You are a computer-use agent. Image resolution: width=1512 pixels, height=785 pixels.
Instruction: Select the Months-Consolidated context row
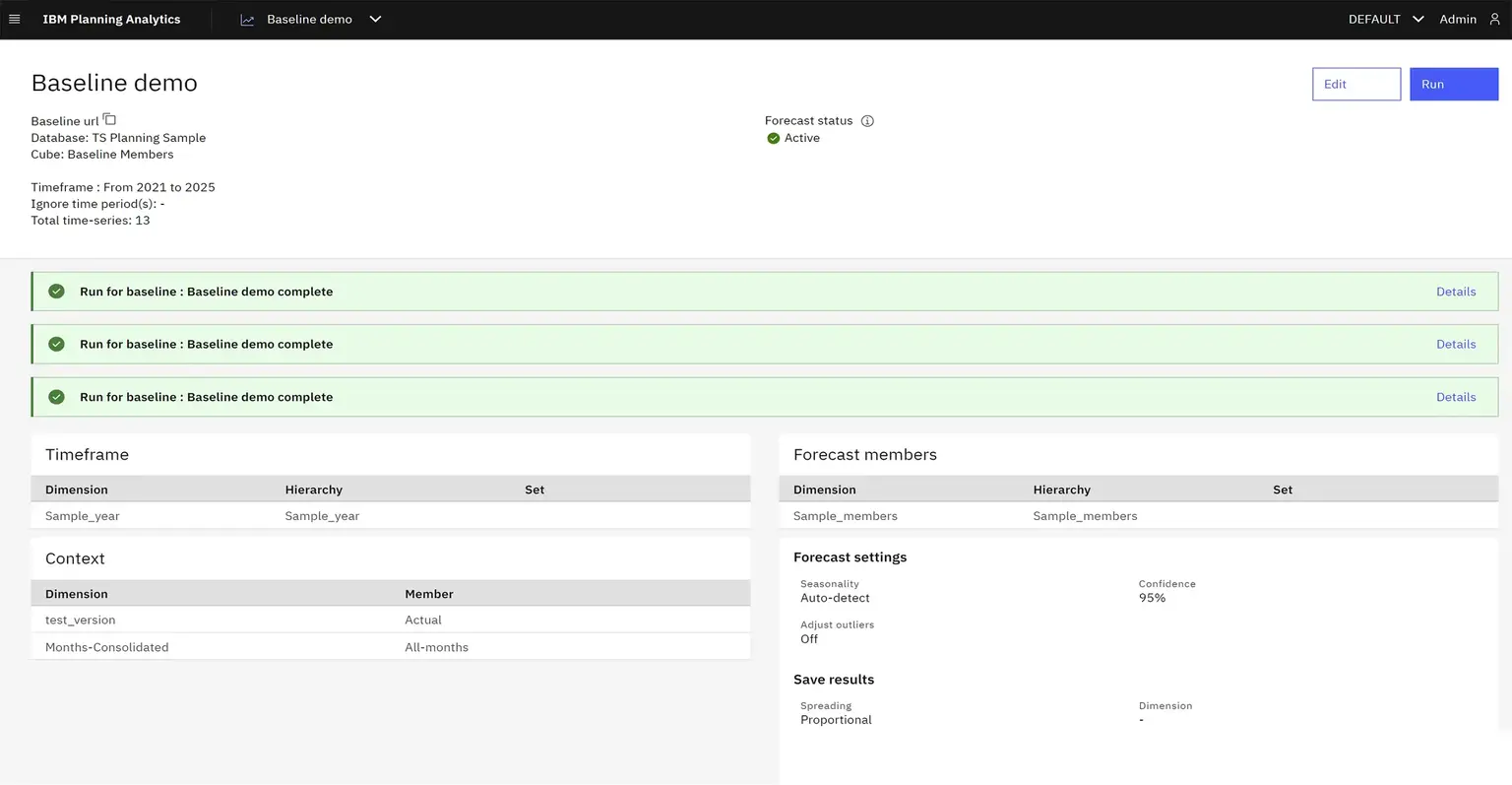390,647
